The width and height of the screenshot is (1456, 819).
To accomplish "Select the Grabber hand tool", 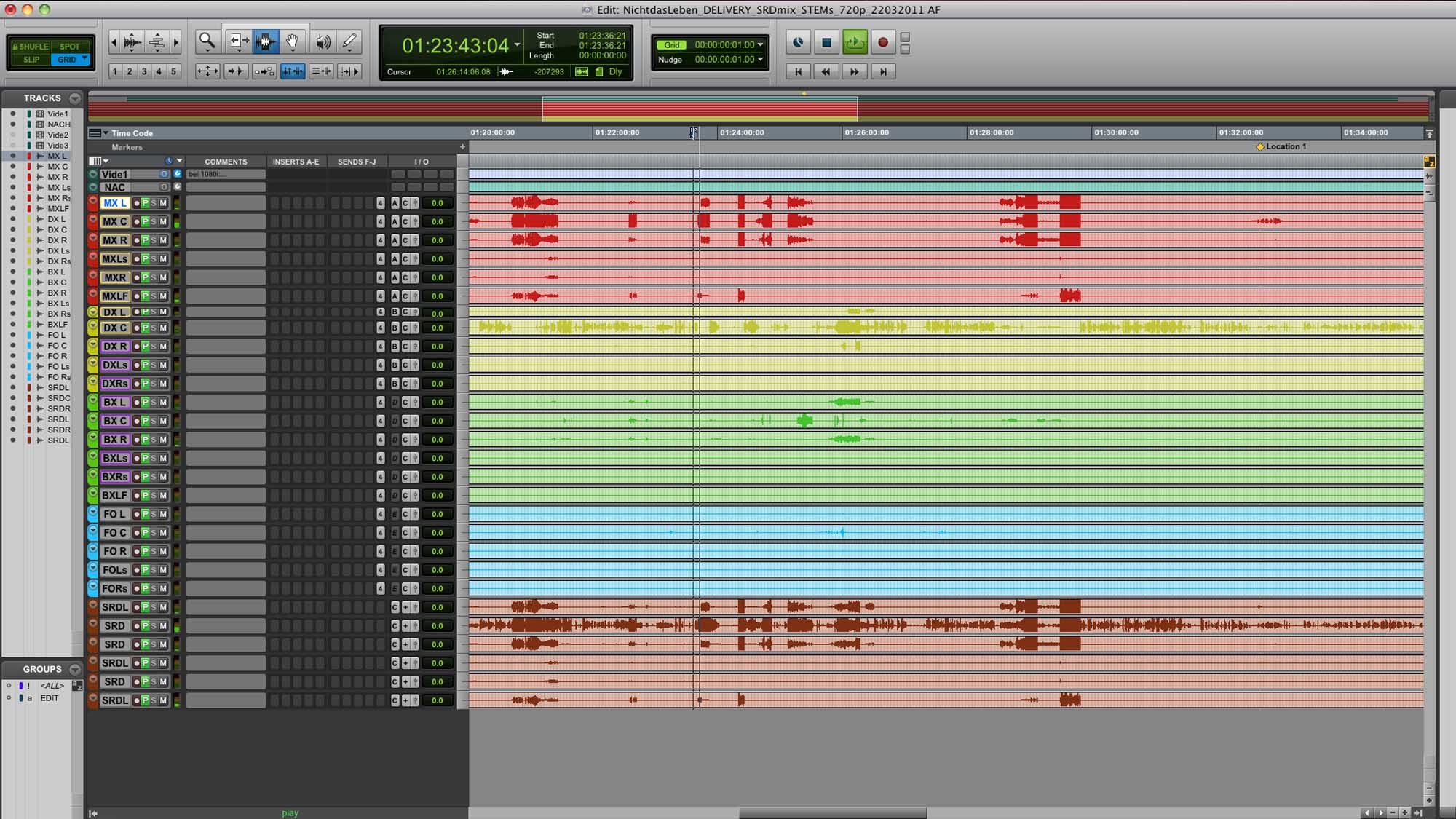I will coord(292,41).
